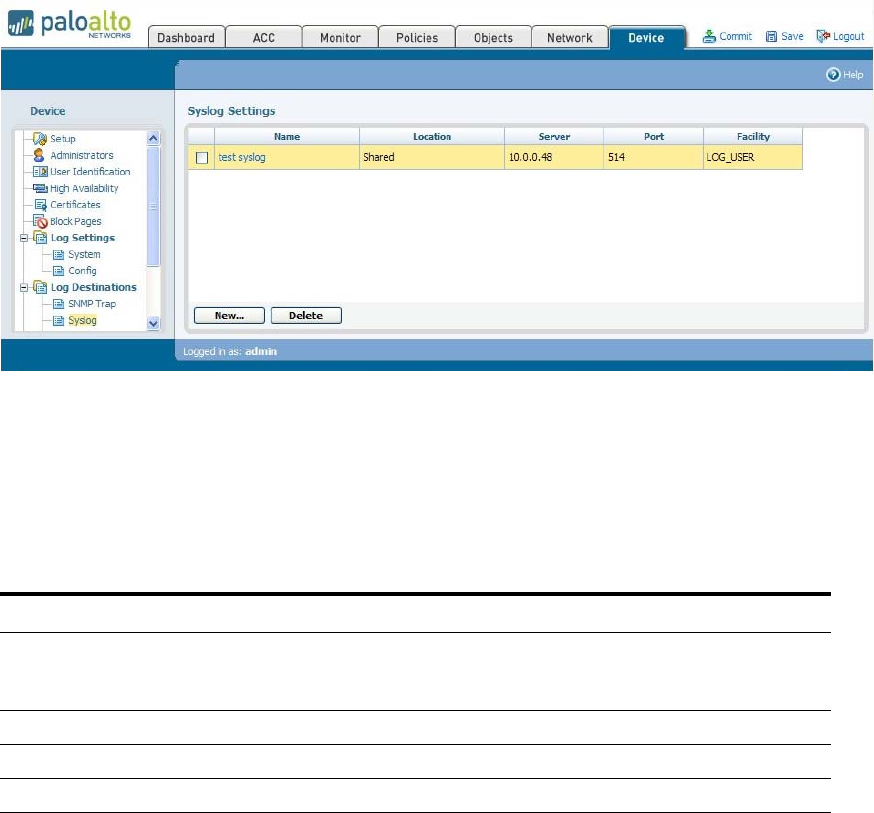Click the Config log icon
The image size is (874, 813).
(59, 271)
